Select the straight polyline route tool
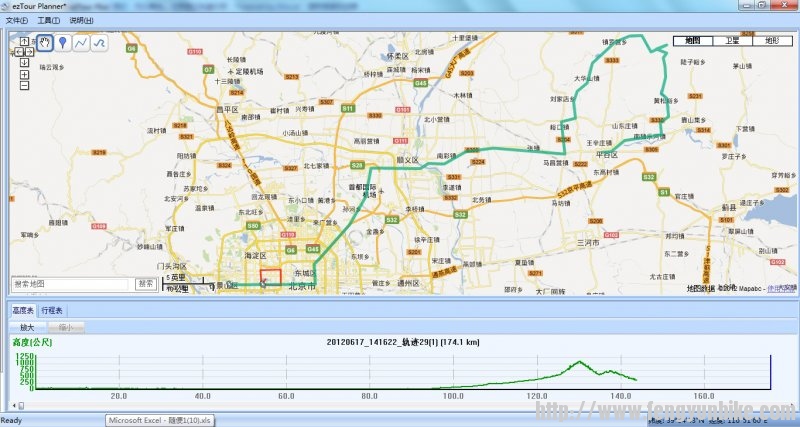The height and width of the screenshot is (427, 800). 82,43
